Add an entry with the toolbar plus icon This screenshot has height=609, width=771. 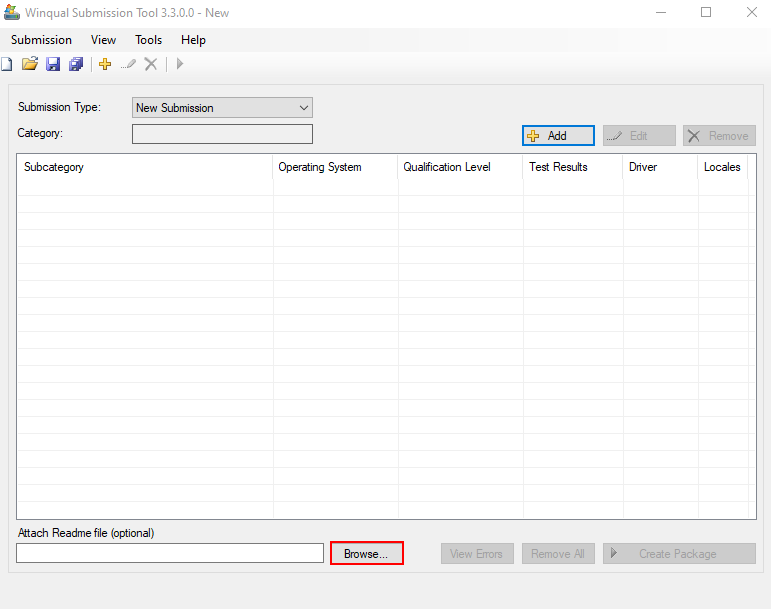click(x=105, y=64)
